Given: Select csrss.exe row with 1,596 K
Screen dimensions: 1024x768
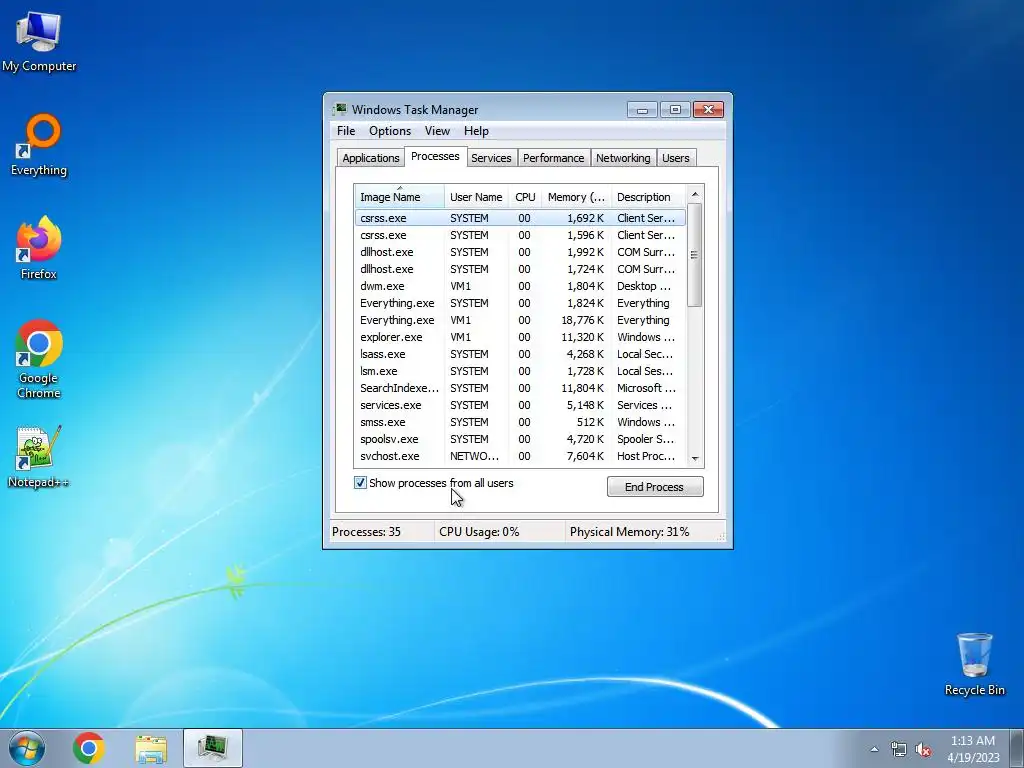Looking at the screenshot, I should 520,235.
